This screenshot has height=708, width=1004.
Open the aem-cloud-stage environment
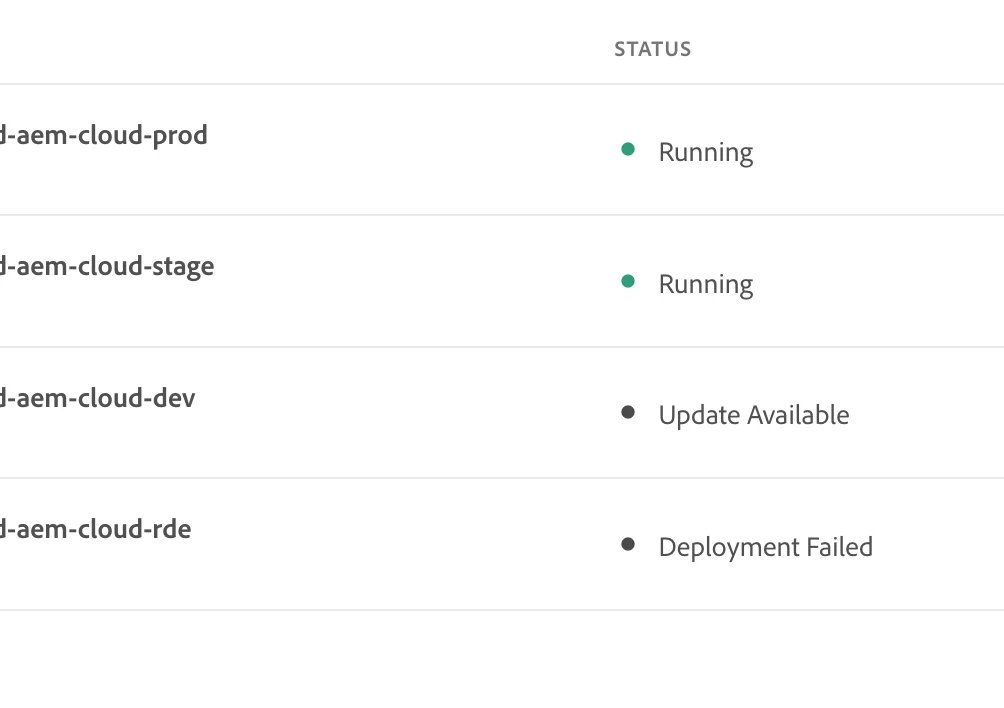click(x=106, y=267)
